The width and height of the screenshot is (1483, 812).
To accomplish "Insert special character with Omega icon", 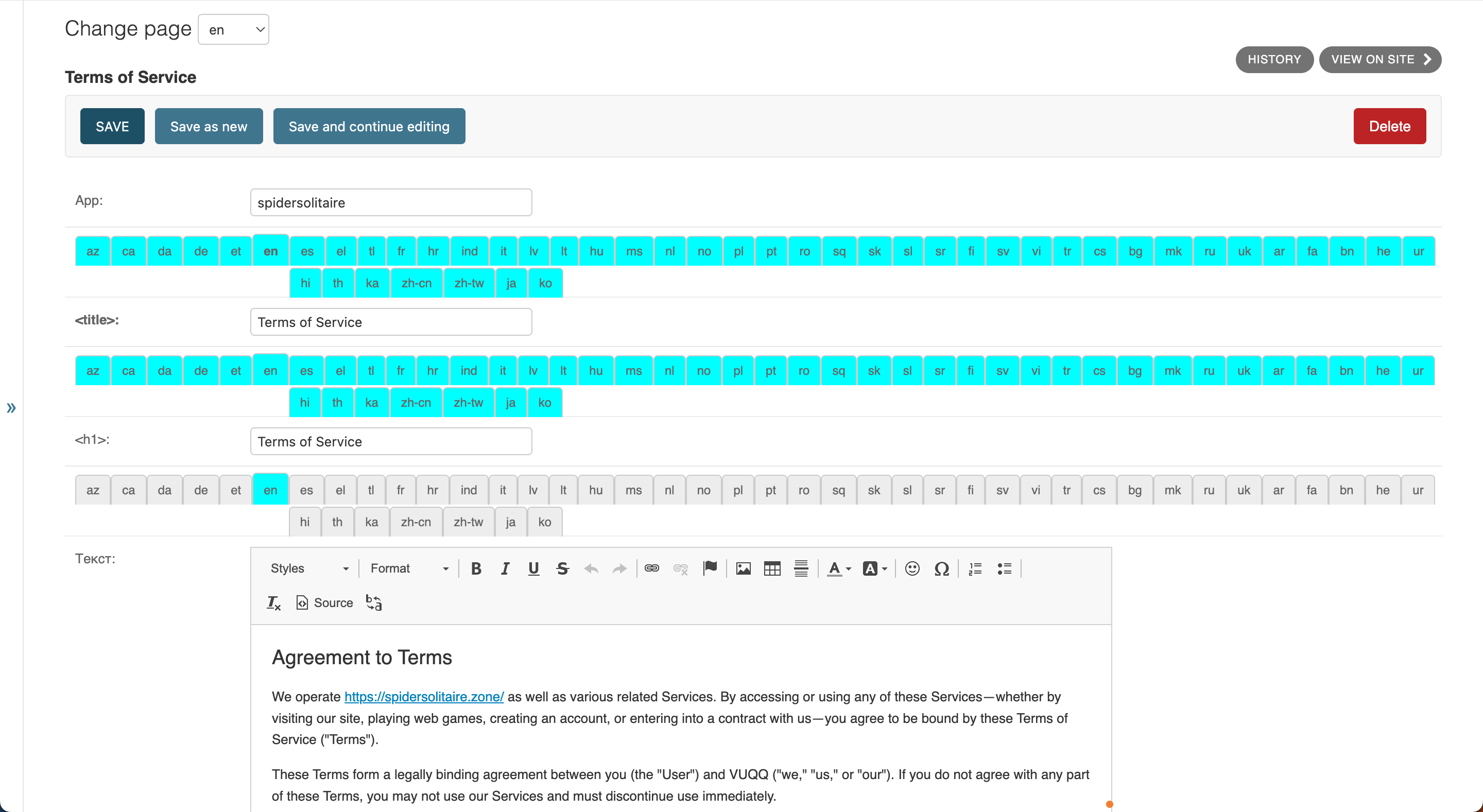I will [941, 568].
